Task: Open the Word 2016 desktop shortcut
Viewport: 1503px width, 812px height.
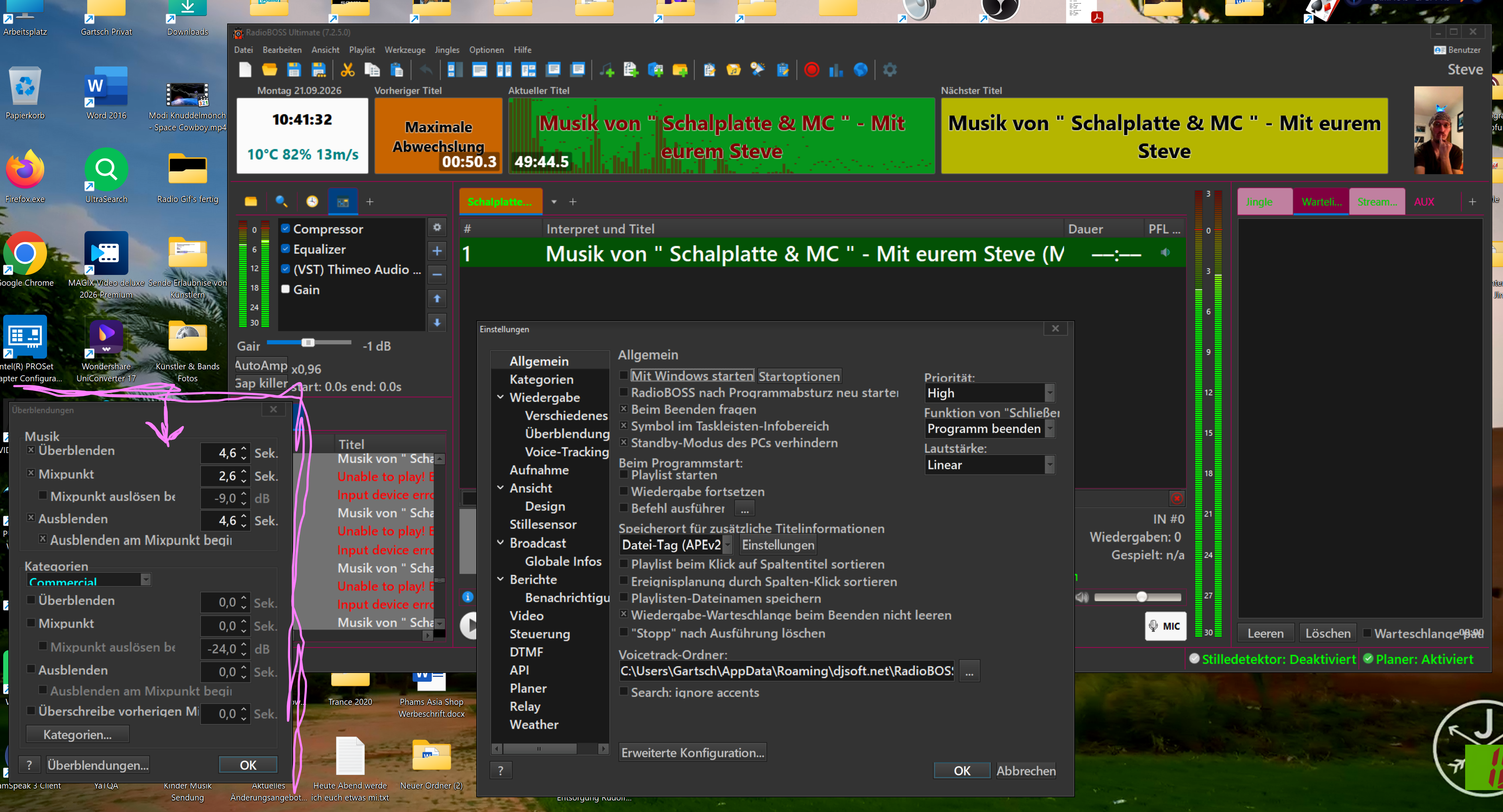Action: [x=106, y=86]
